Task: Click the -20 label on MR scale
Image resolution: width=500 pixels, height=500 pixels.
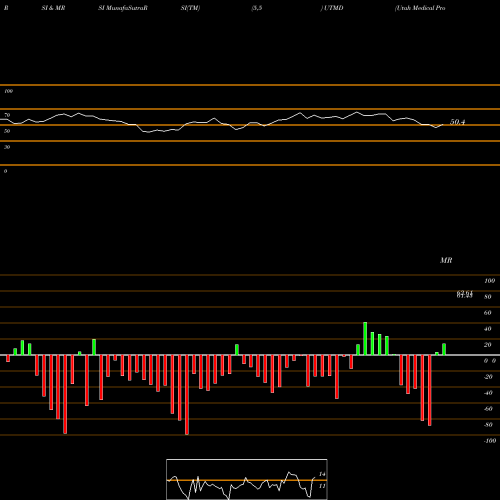Action: [x=488, y=377]
